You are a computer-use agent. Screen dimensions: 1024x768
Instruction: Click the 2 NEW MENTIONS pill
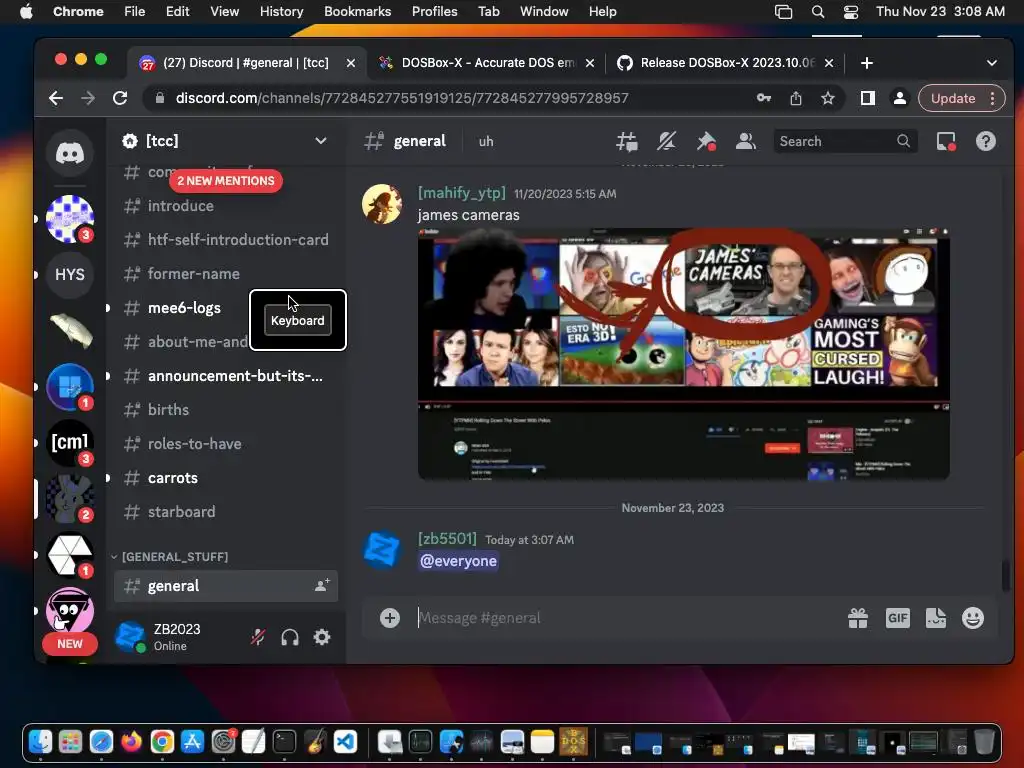[x=226, y=181]
